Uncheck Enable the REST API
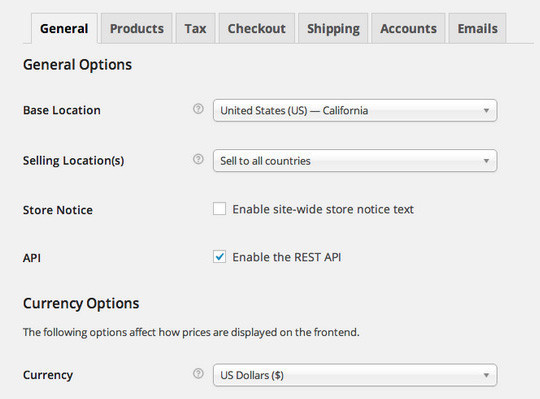 [219, 257]
